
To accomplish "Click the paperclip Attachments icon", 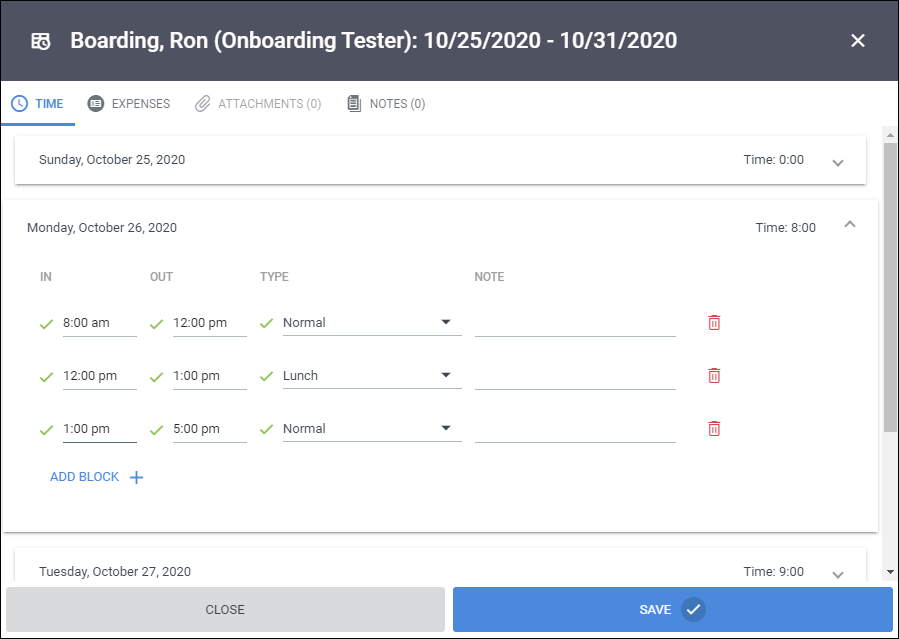I will tap(202, 104).
